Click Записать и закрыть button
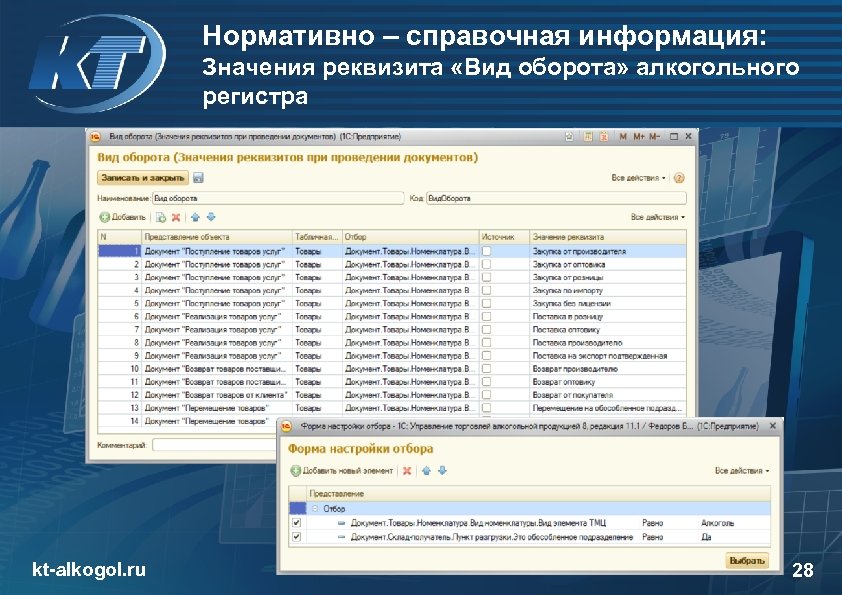842x595 pixels. 143,178
